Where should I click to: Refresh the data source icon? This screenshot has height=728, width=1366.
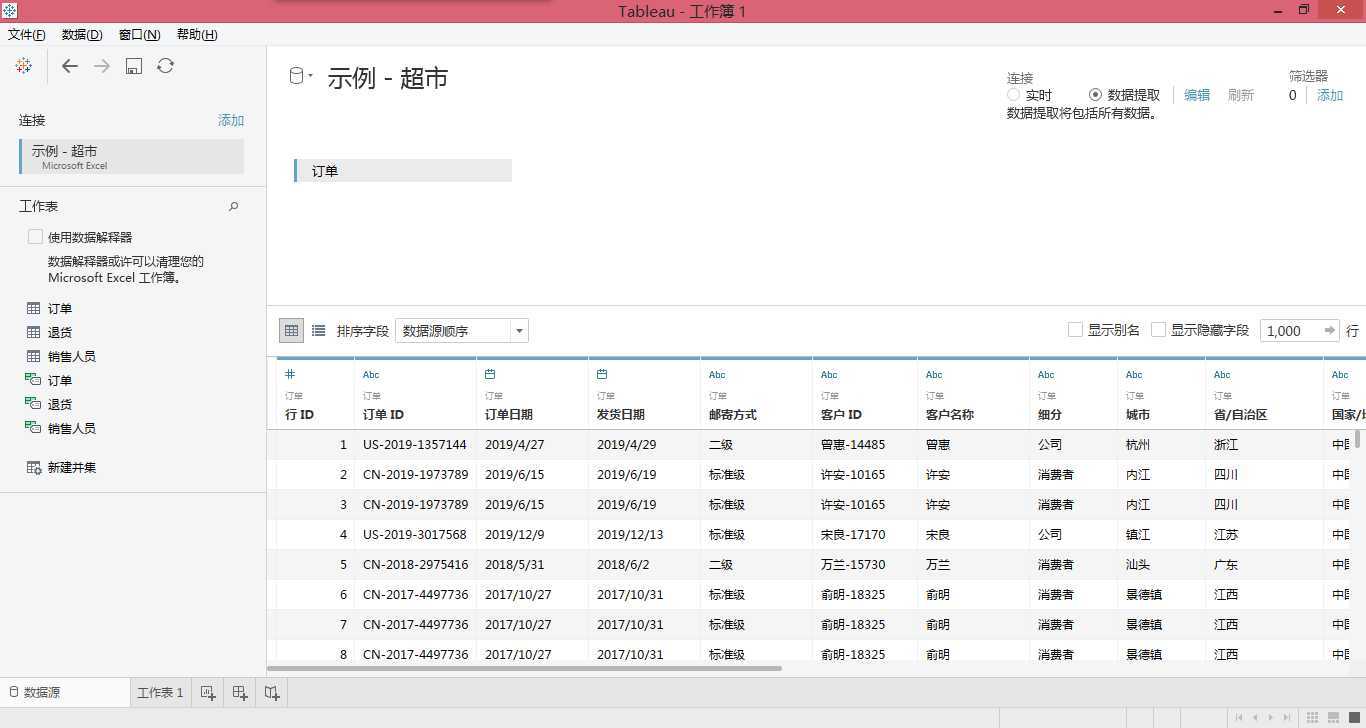166,66
